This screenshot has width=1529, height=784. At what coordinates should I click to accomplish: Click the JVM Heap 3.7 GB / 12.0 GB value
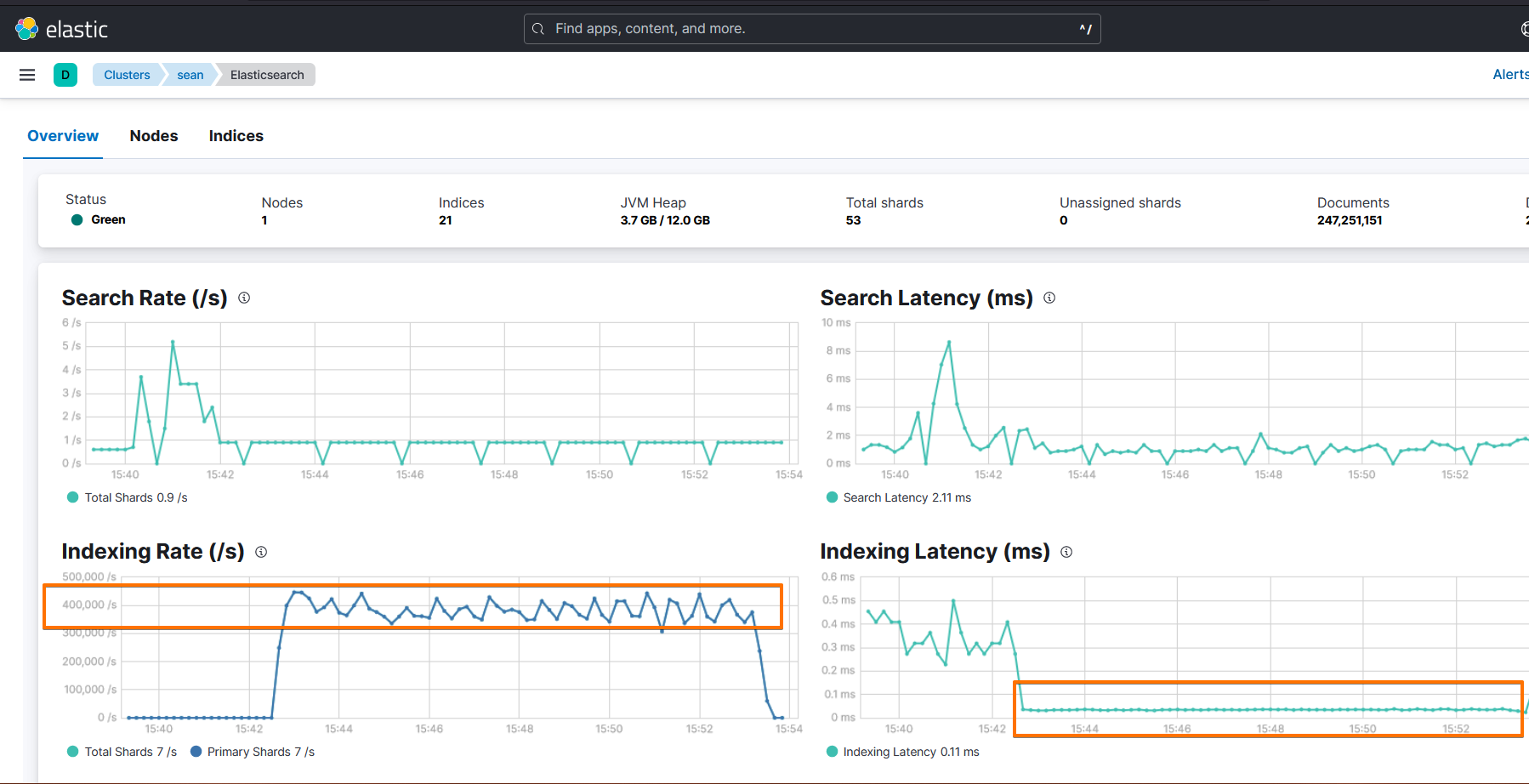pos(665,220)
